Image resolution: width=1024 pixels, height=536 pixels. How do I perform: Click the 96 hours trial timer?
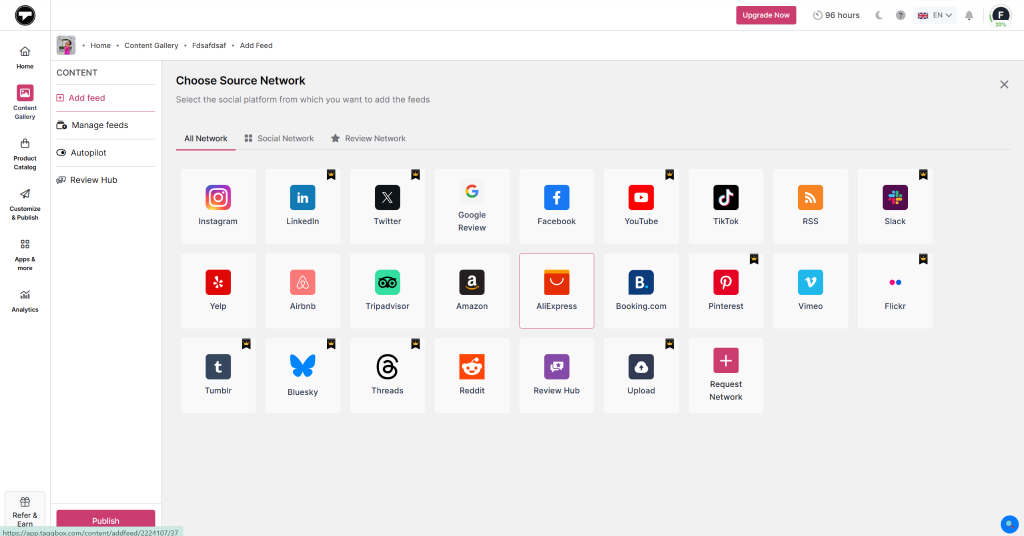[x=836, y=15]
